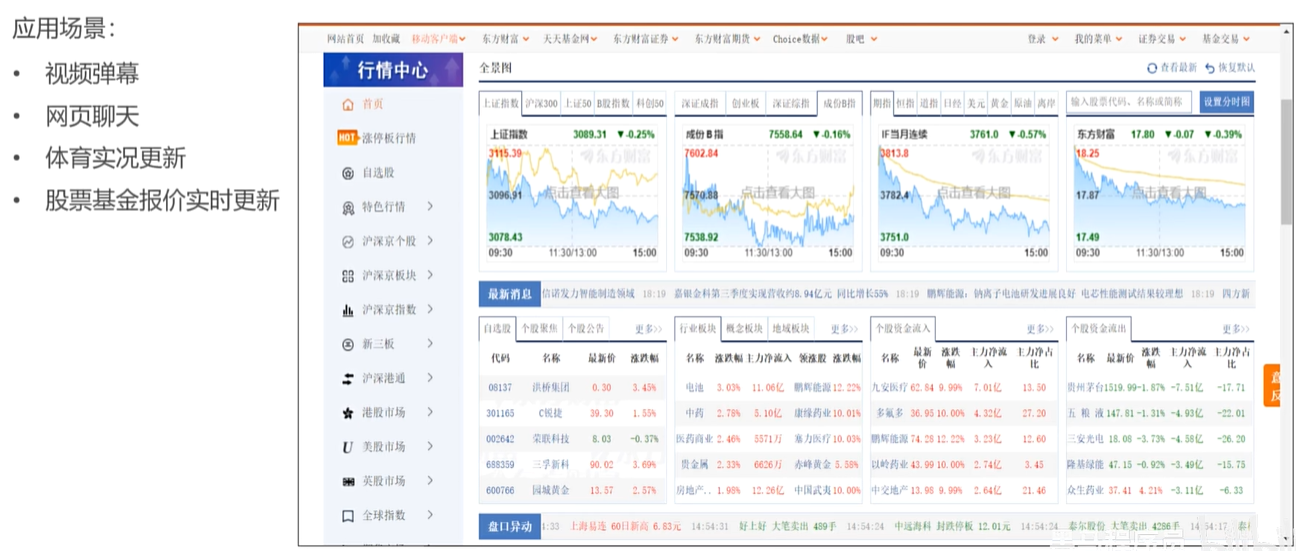Viewport: 1296px width, 551px height.
Task: Switch to the 创业板 chart tab
Action: pos(745,103)
